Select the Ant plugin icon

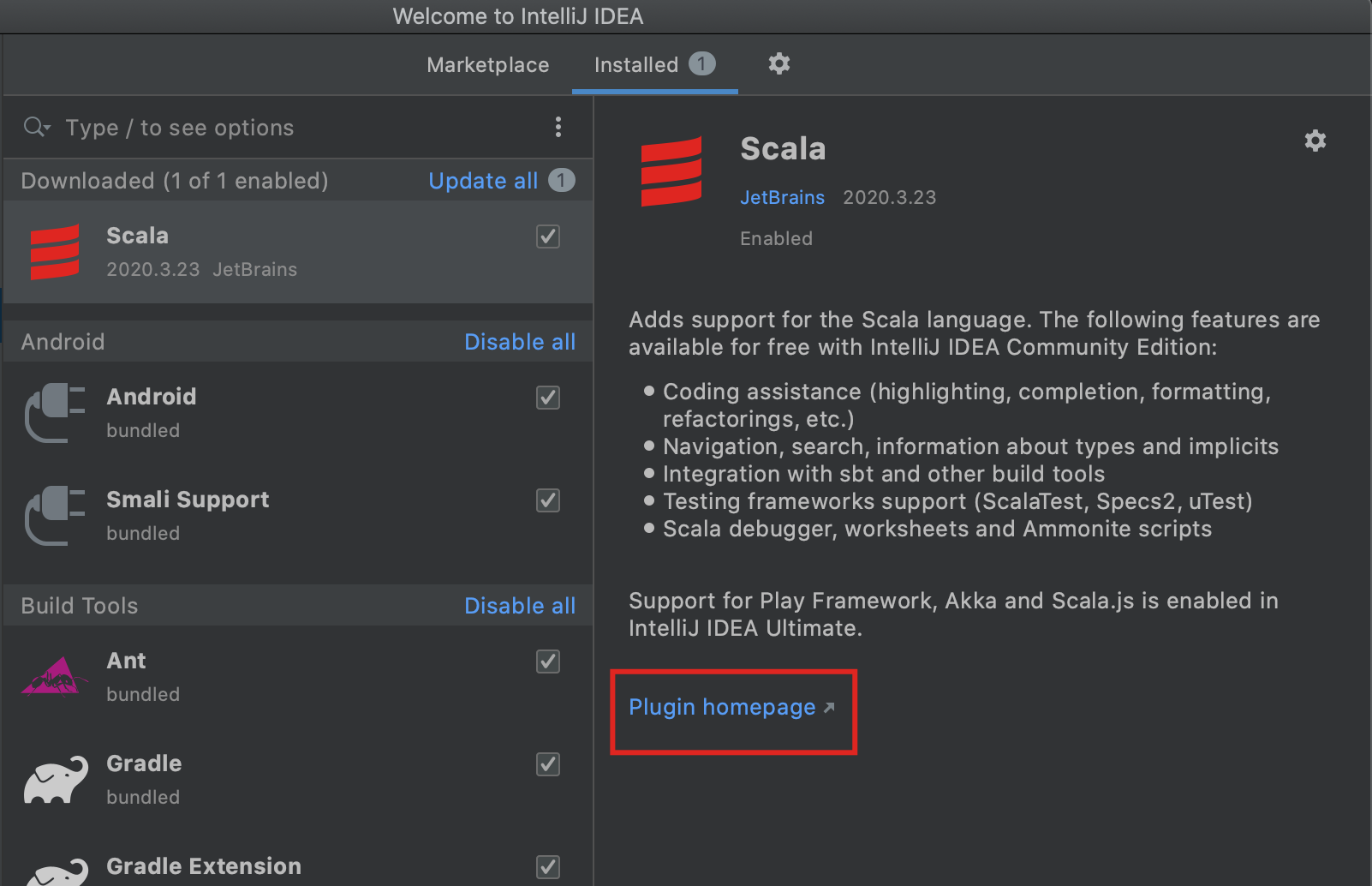tap(55, 677)
